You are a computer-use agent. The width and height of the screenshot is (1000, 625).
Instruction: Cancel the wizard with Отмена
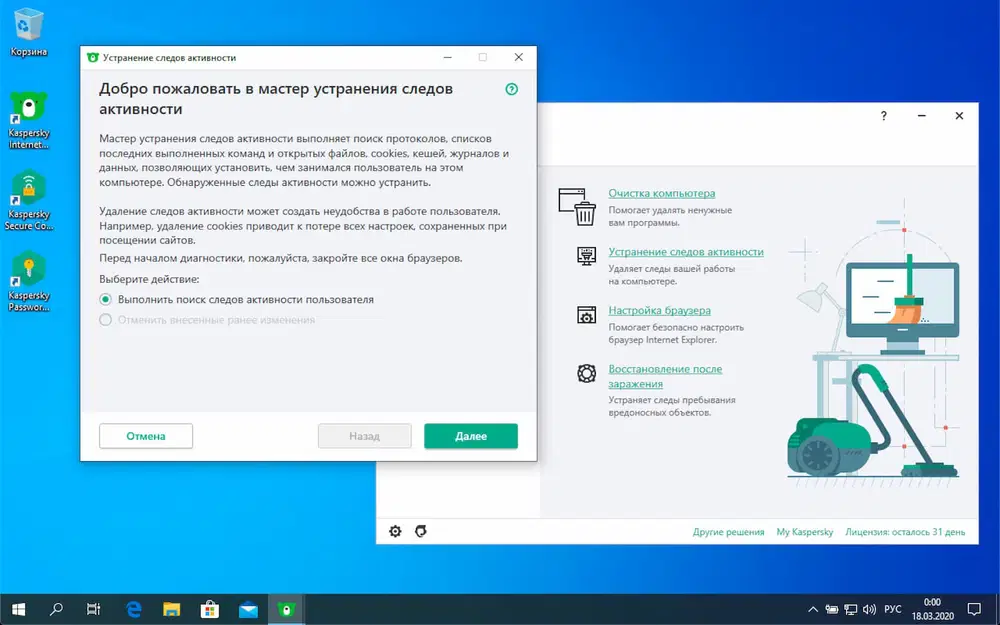[146, 435]
